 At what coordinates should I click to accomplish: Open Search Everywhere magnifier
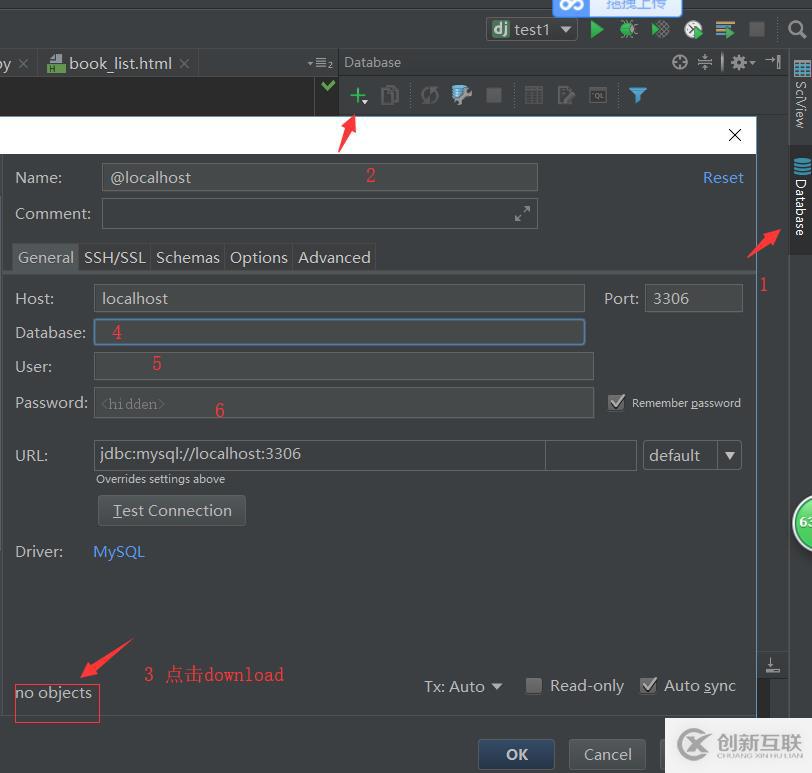(796, 30)
